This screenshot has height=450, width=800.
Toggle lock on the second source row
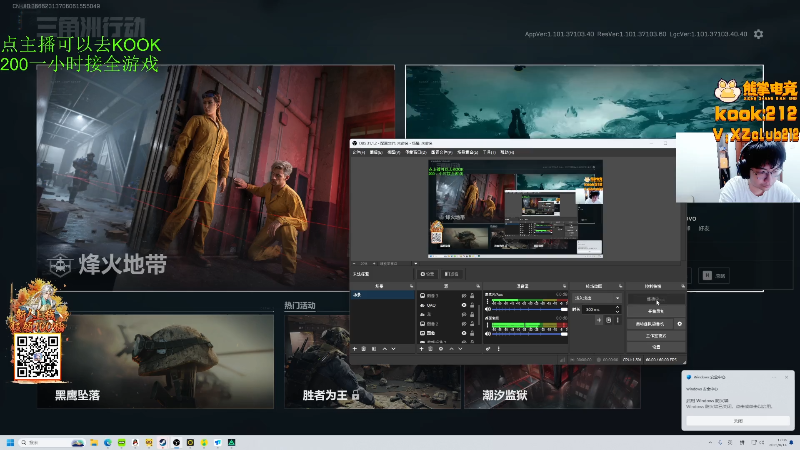click(x=472, y=305)
